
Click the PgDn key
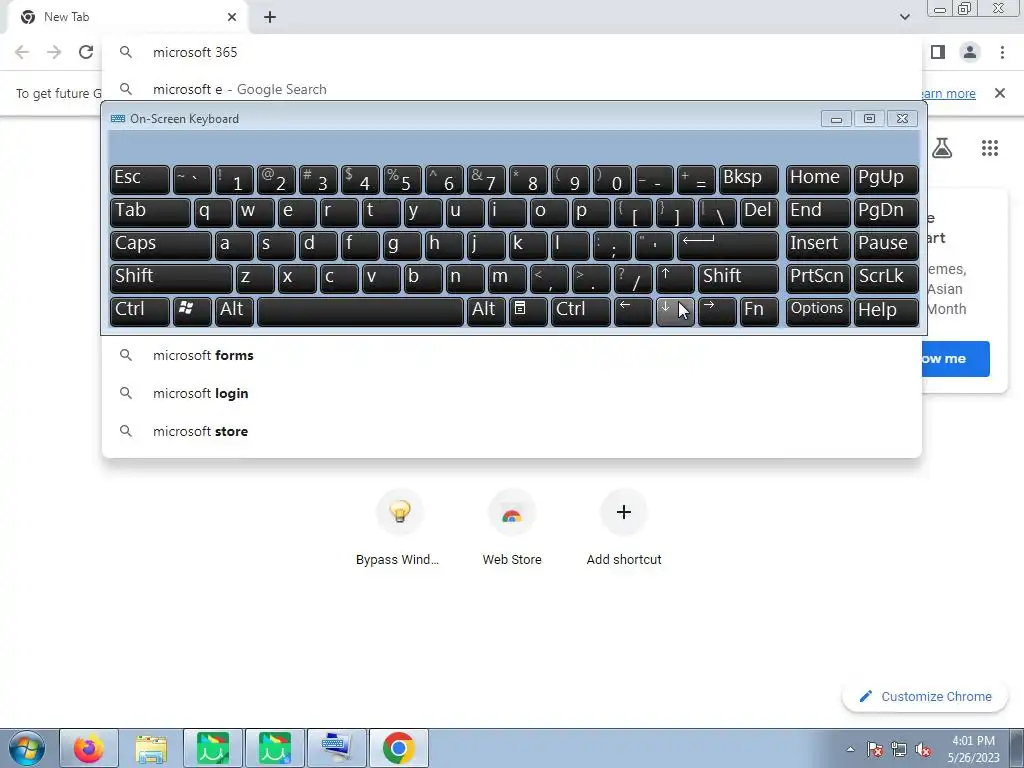(886, 212)
